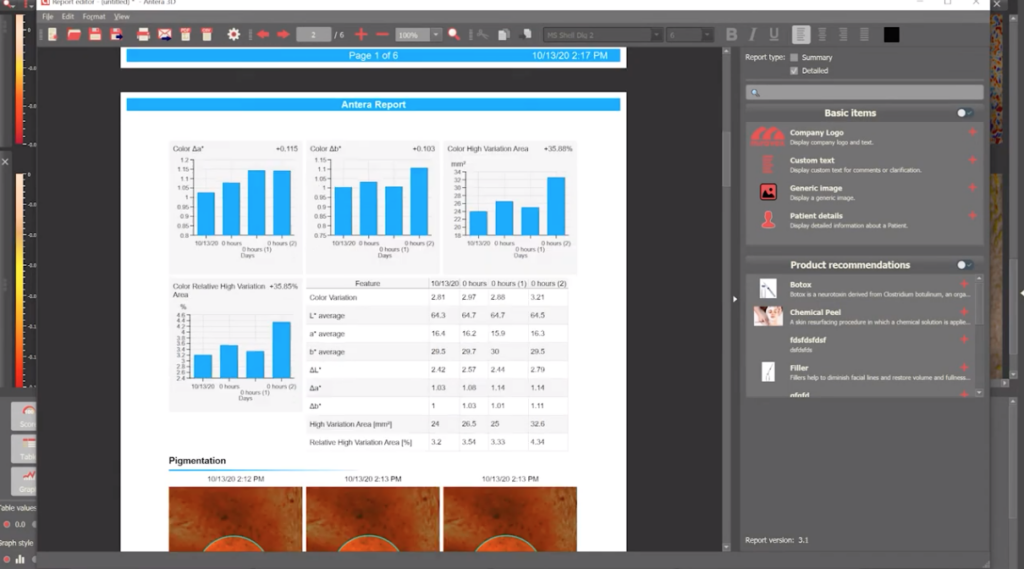This screenshot has height=569, width=1024.
Task: Center align text
Action: click(822, 35)
